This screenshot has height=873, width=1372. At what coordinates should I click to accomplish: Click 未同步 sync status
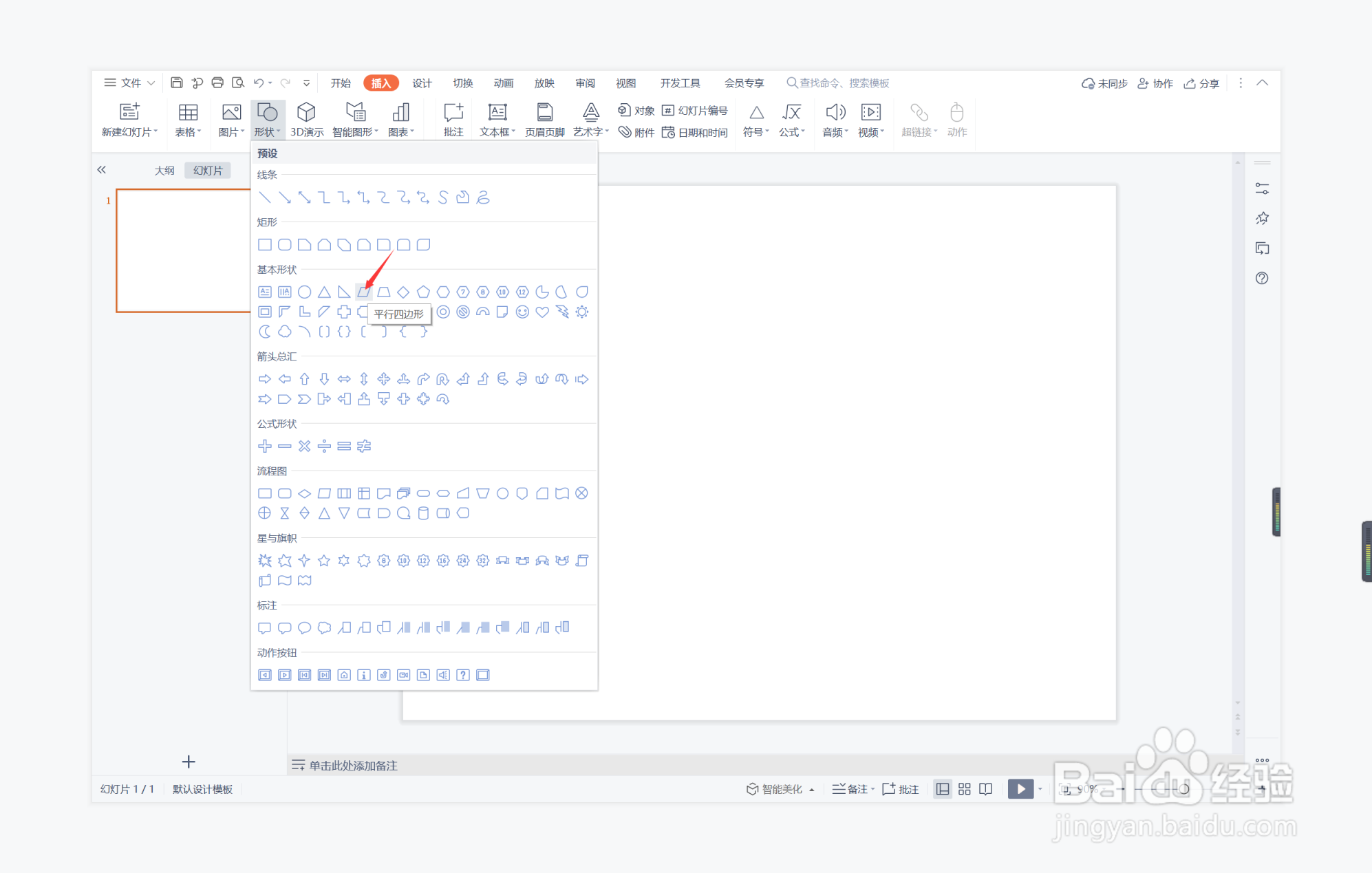coord(1105,83)
